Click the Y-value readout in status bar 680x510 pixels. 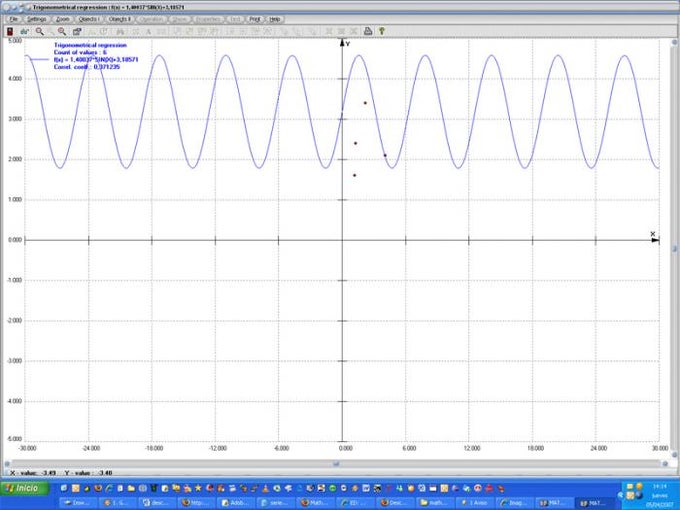tap(88, 473)
